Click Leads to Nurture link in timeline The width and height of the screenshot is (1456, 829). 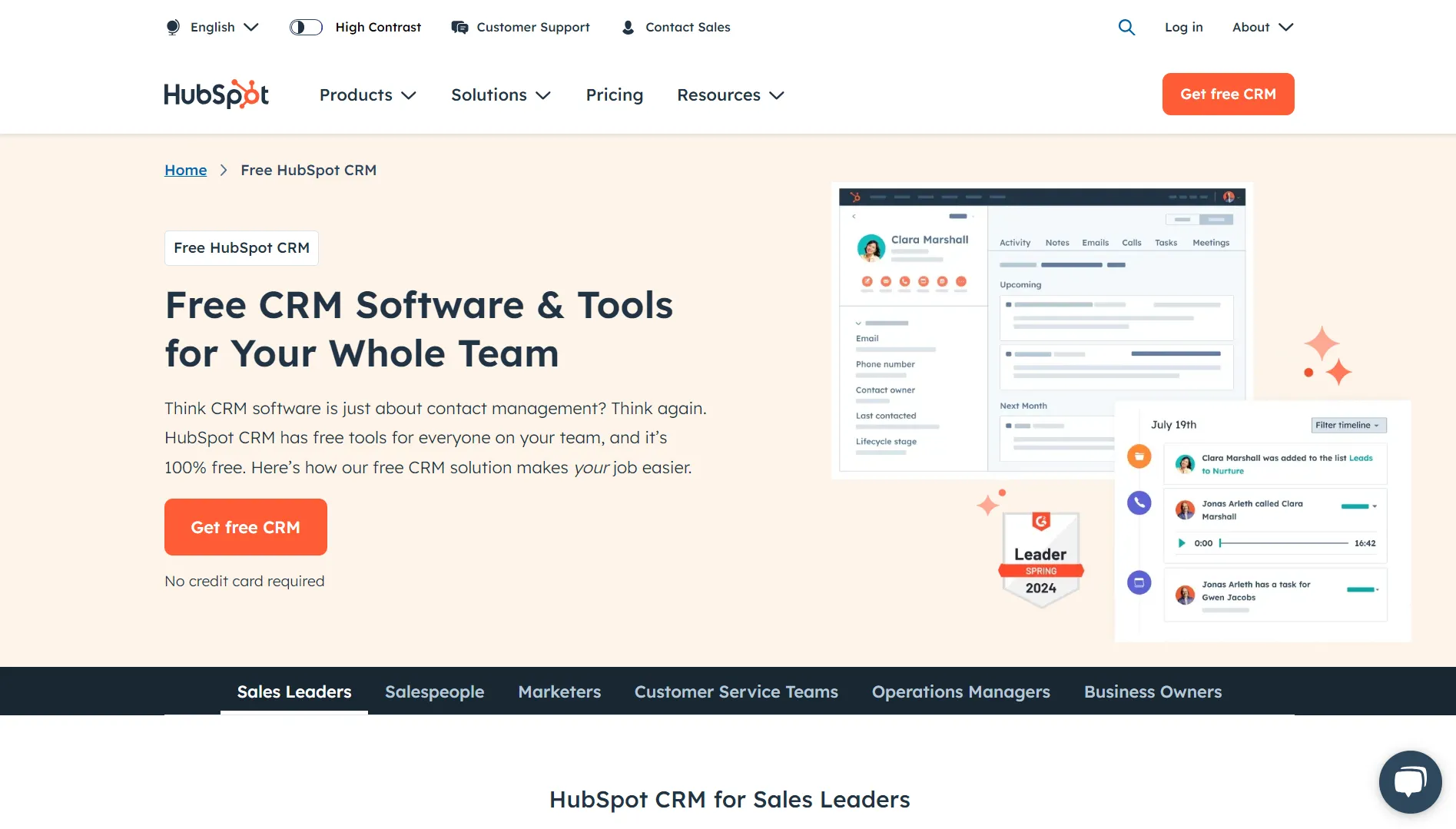coord(1287,464)
